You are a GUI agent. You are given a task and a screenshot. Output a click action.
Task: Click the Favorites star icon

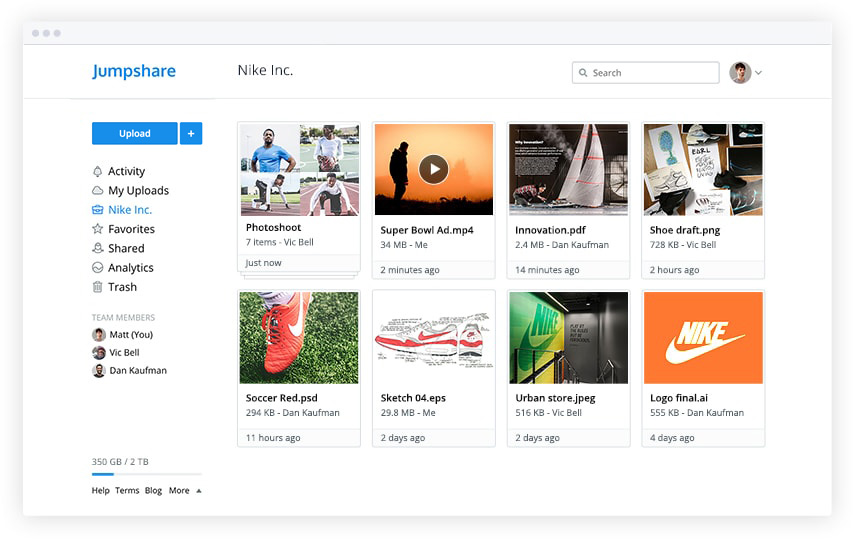point(97,229)
